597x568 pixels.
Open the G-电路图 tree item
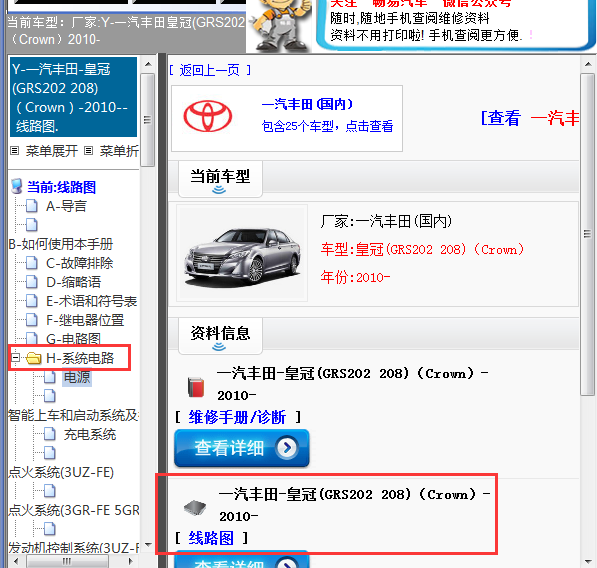[73, 338]
